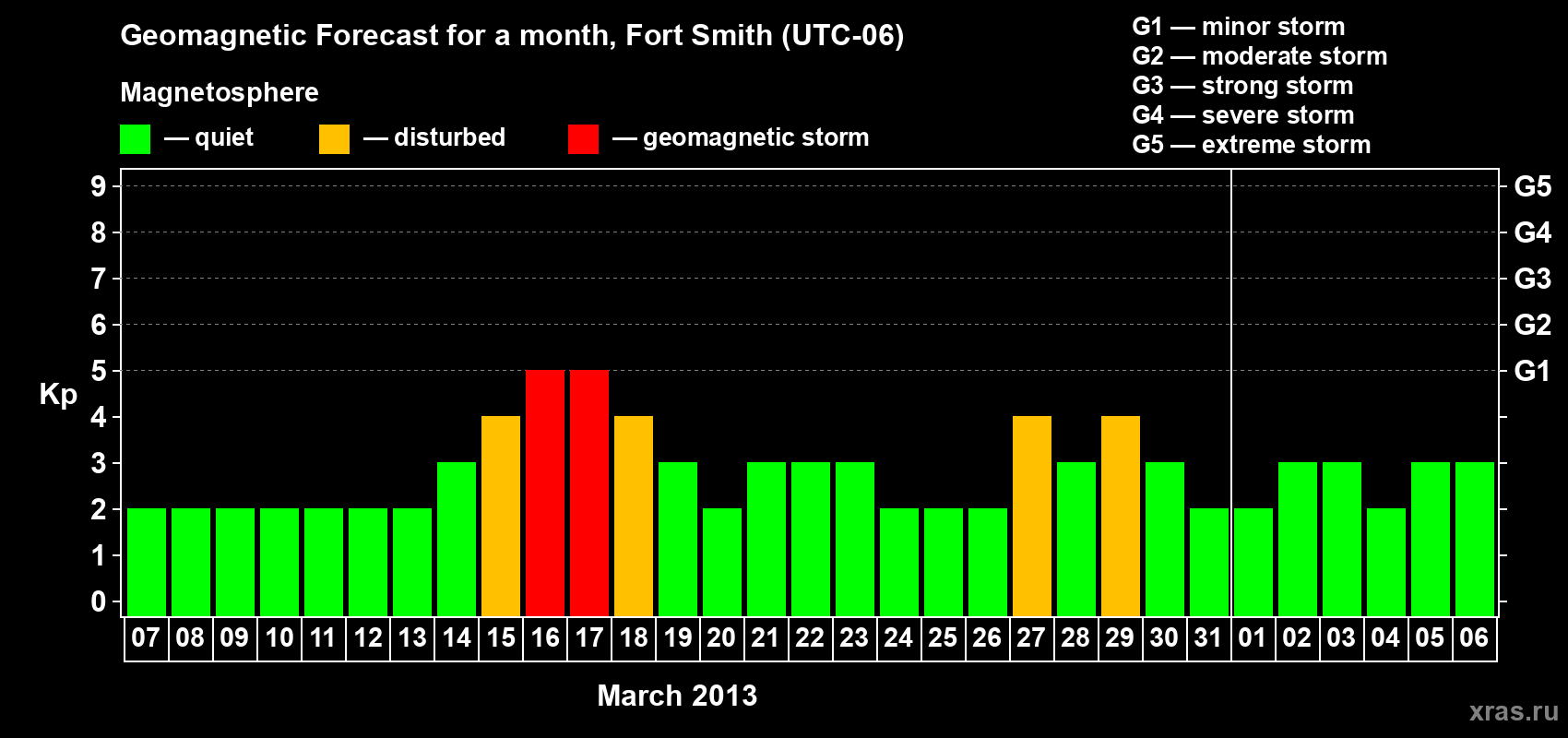Click 'G4 — severe storm' legend entry
Screen dimensions: 1568x738
tap(1243, 115)
